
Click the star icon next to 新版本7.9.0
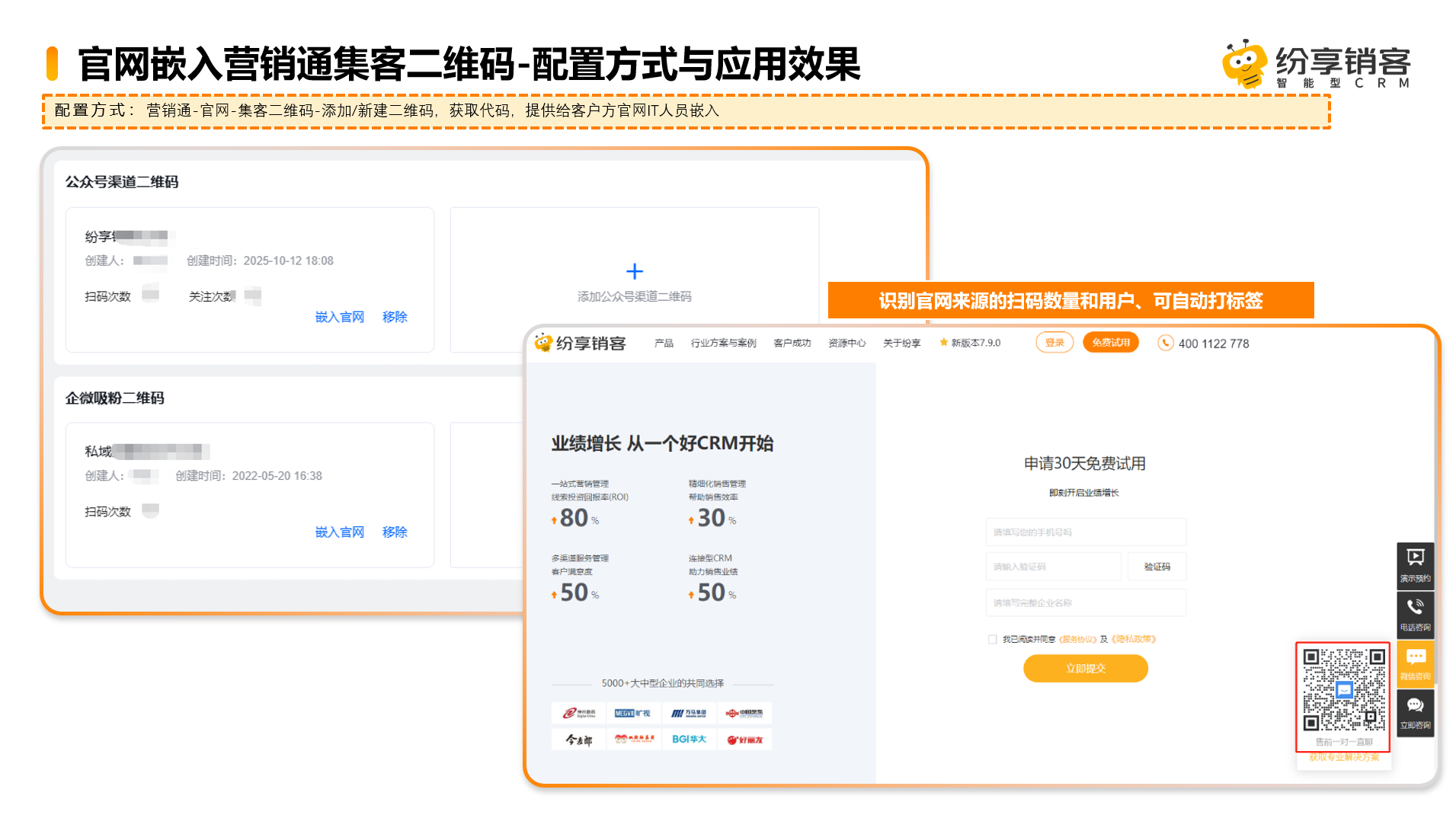pyautogui.click(x=944, y=343)
